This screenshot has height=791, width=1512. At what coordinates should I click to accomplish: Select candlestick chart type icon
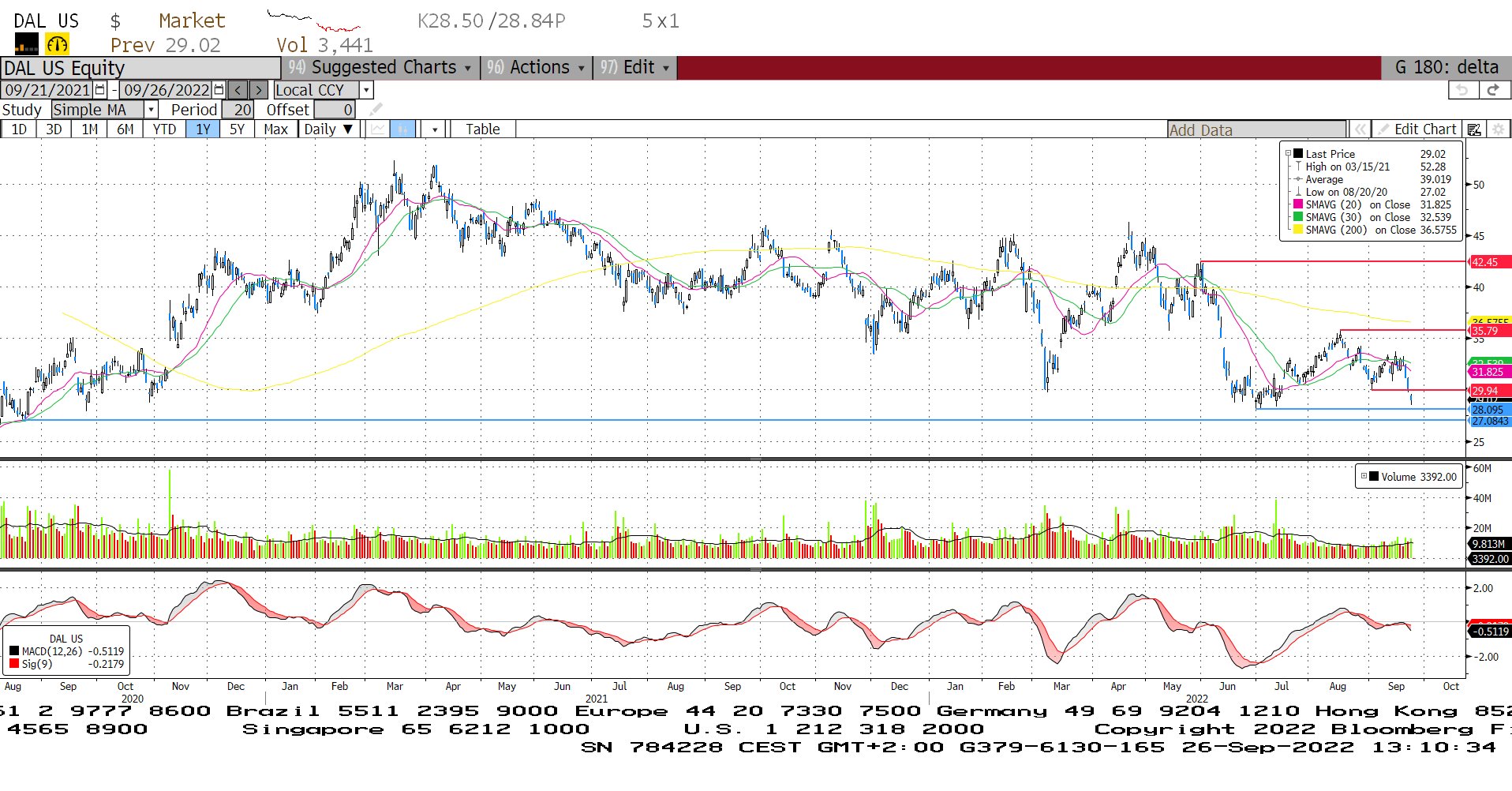pyautogui.click(x=402, y=129)
